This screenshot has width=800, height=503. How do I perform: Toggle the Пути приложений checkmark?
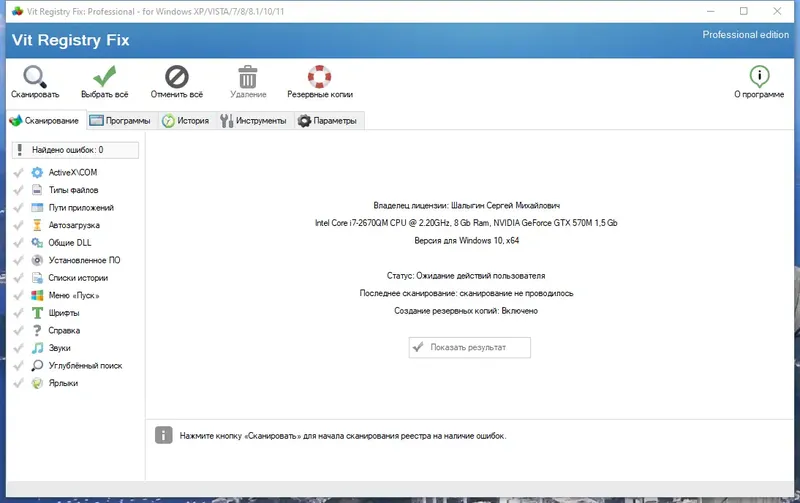pos(18,208)
